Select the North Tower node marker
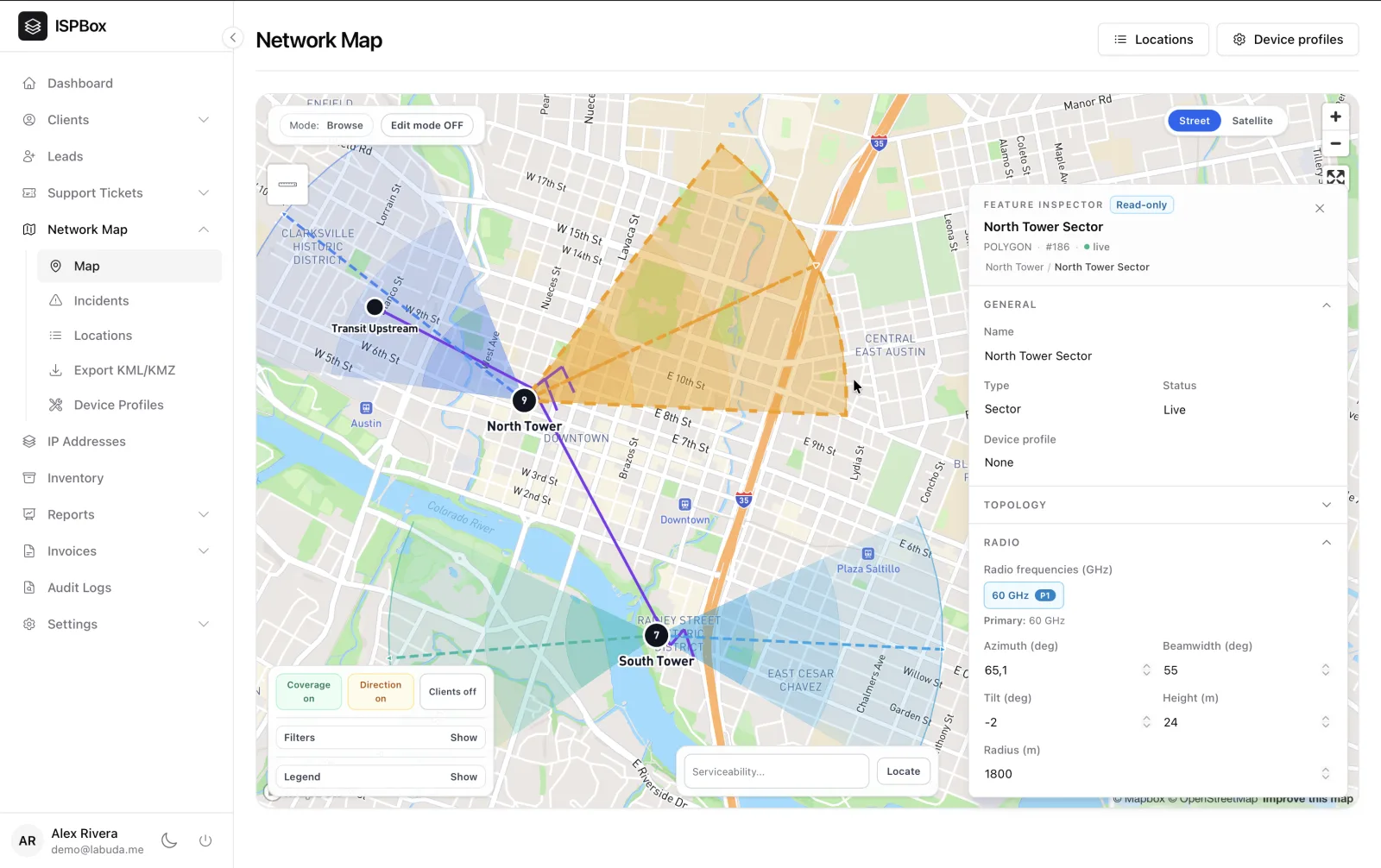This screenshot has height=868, width=1381. (x=524, y=400)
